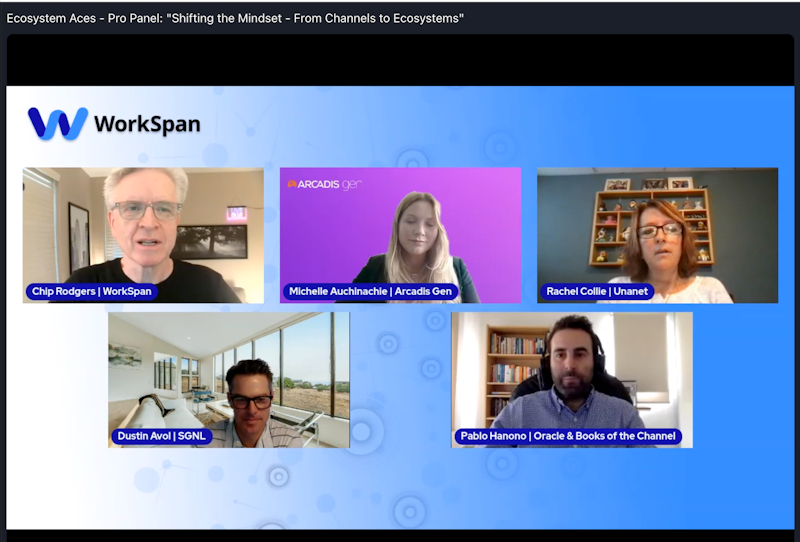Select the Michelle Auchinachie video tile

click(401, 235)
